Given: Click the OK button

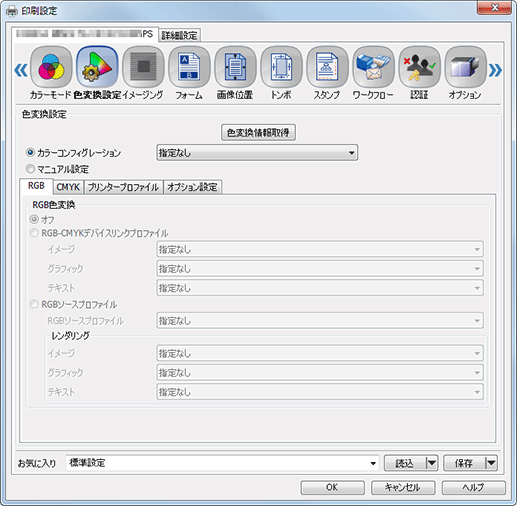Looking at the screenshot, I should (x=332, y=488).
